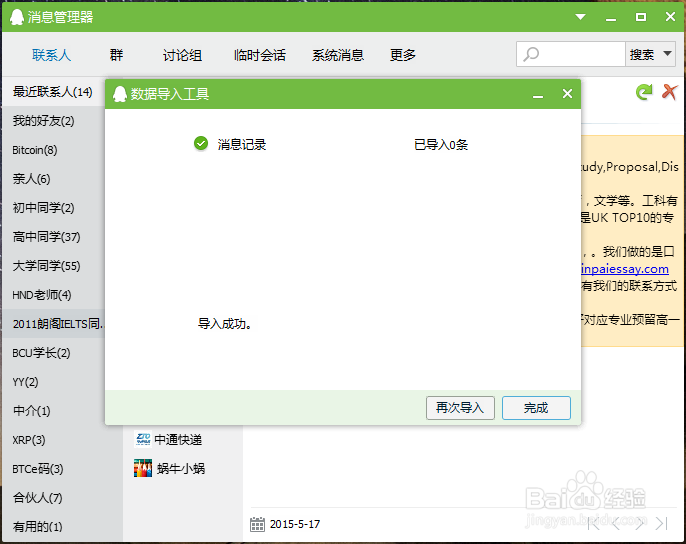This screenshot has width=686, height=544.
Task: Select the 中介(1) group
Action: tap(53, 411)
